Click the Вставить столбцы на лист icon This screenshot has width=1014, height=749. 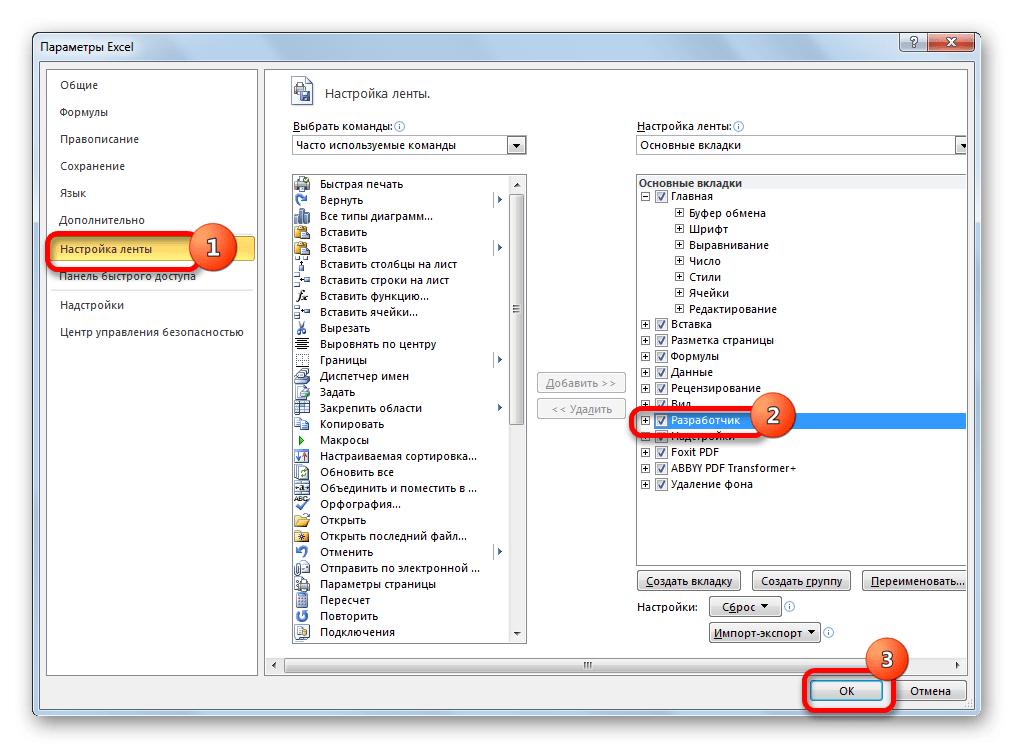[302, 264]
